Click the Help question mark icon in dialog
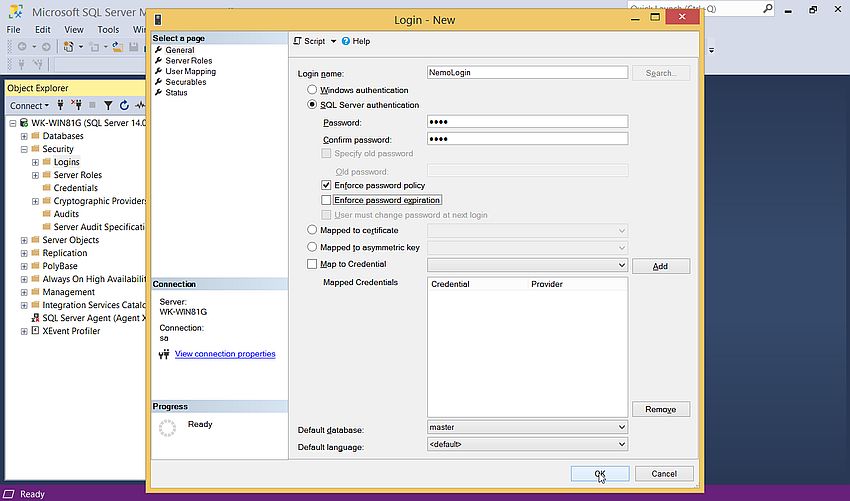 [346, 41]
